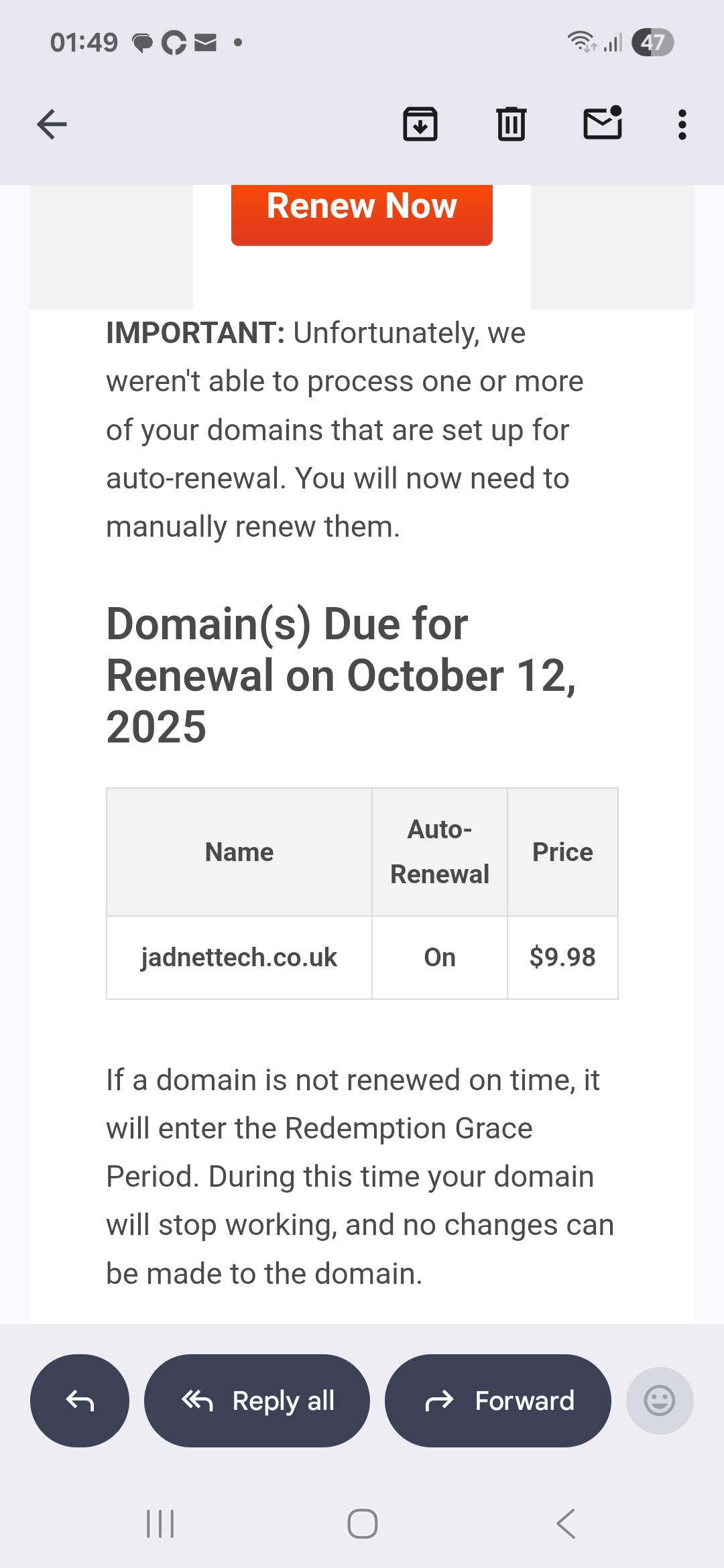Forward this email
724x1568 pixels.
click(x=498, y=1400)
